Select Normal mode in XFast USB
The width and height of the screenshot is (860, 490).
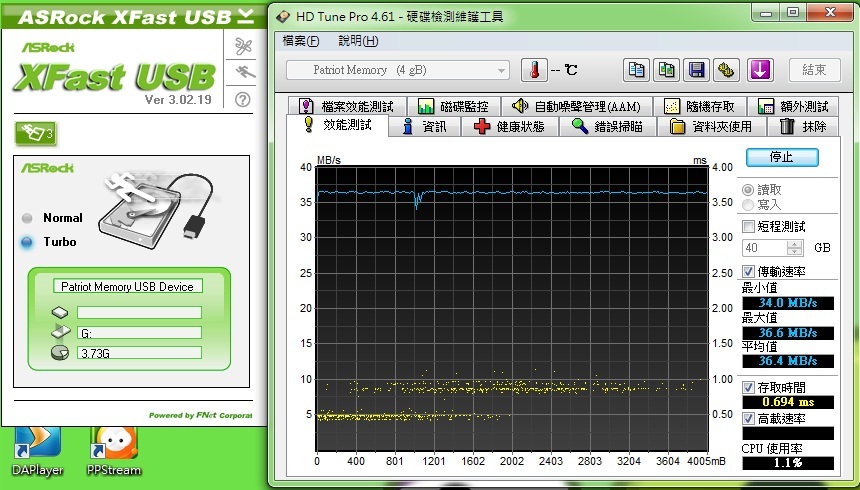tap(27, 218)
